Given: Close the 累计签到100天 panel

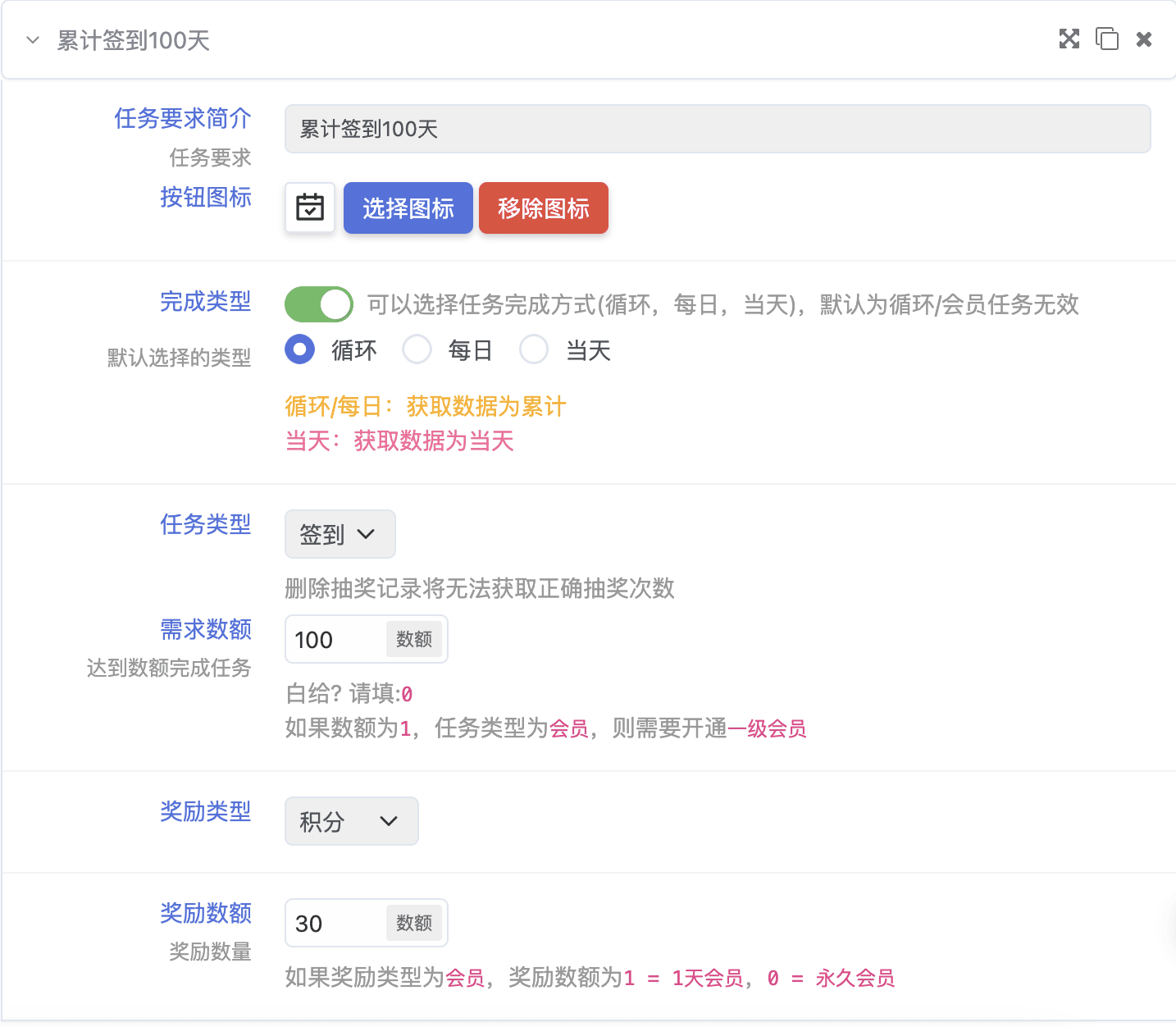Looking at the screenshot, I should 1144,39.
